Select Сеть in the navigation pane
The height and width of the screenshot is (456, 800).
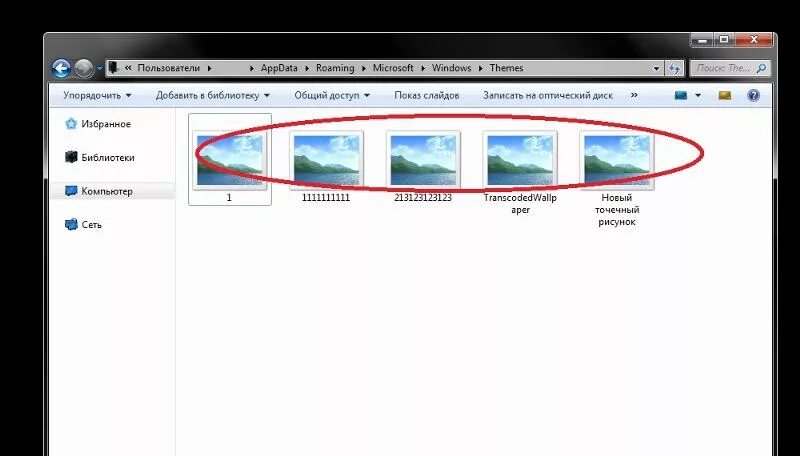point(91,225)
